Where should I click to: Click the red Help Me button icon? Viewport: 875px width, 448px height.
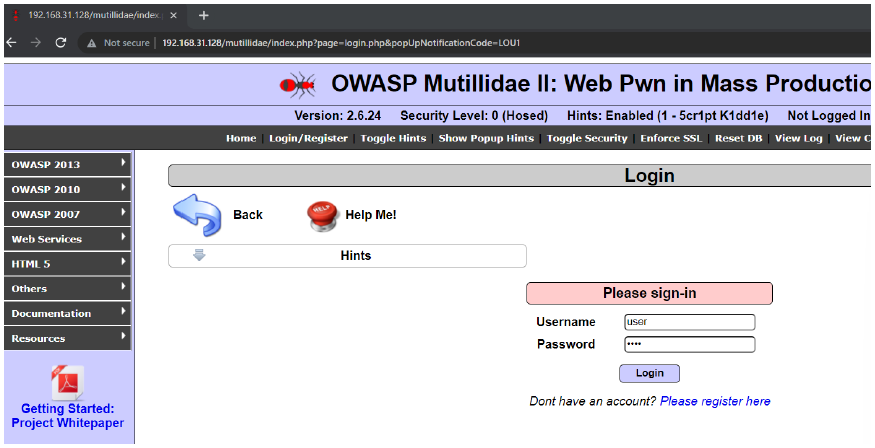coord(323,216)
